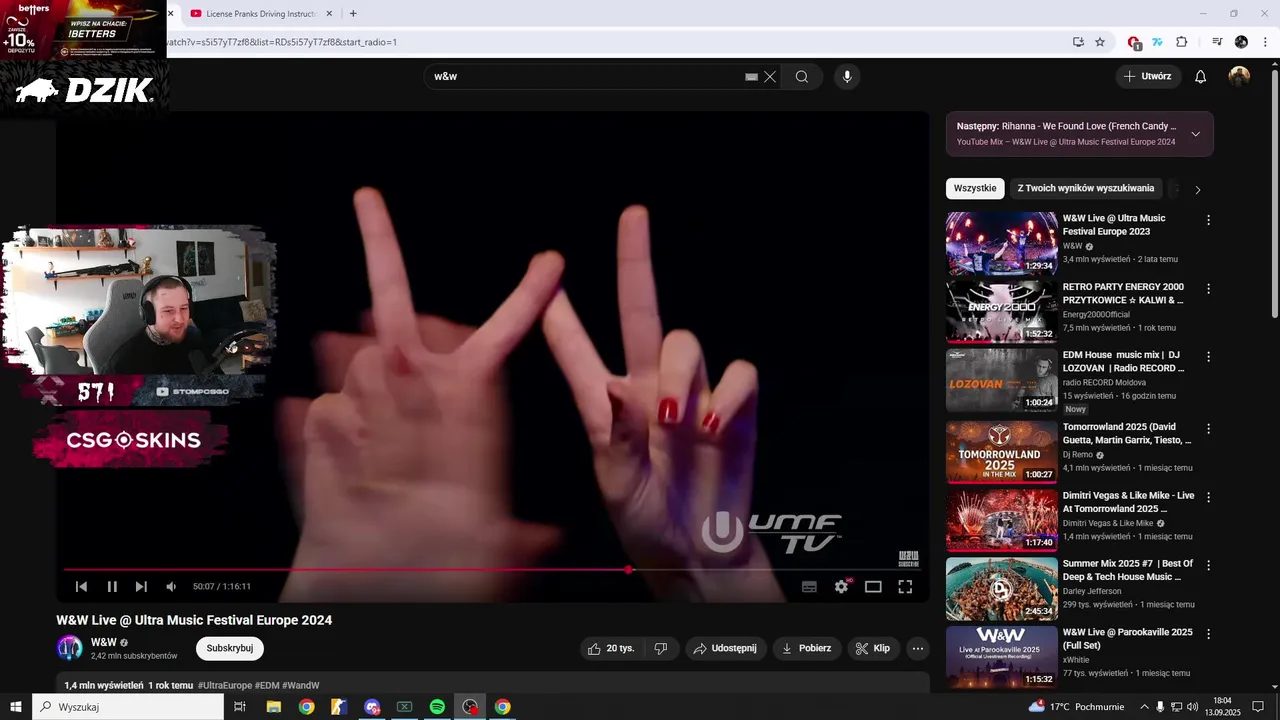Skip to the next video in player
The width and height of the screenshot is (1280, 720).
tap(141, 587)
